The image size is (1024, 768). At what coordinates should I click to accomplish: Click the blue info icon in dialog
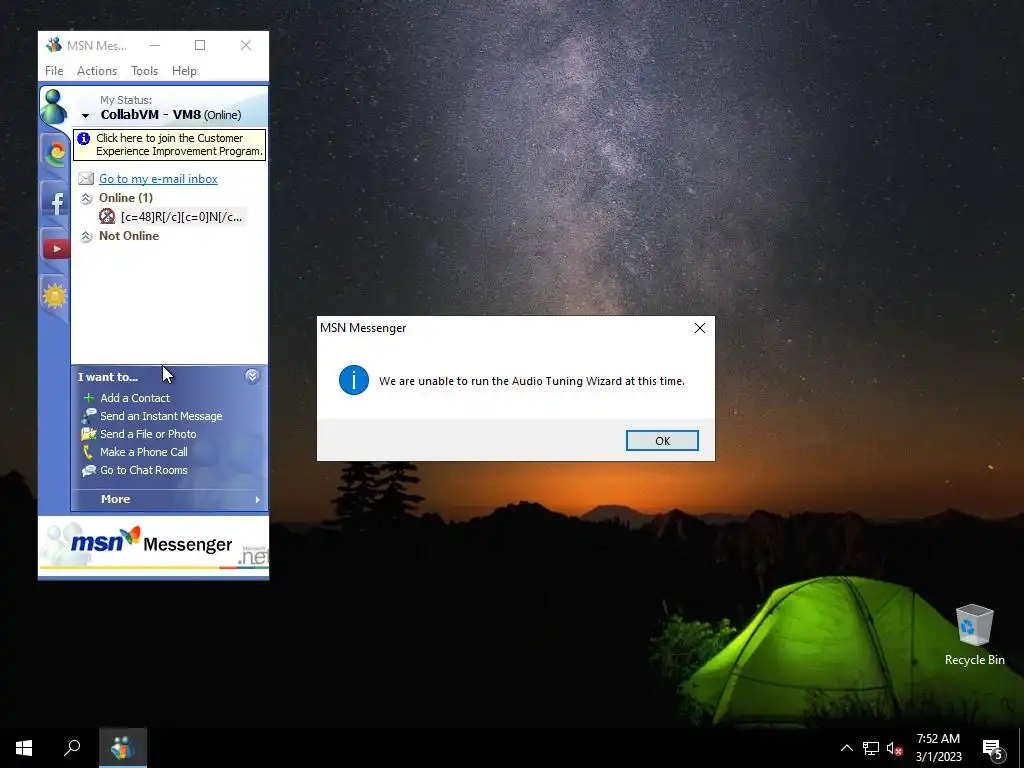tap(354, 380)
